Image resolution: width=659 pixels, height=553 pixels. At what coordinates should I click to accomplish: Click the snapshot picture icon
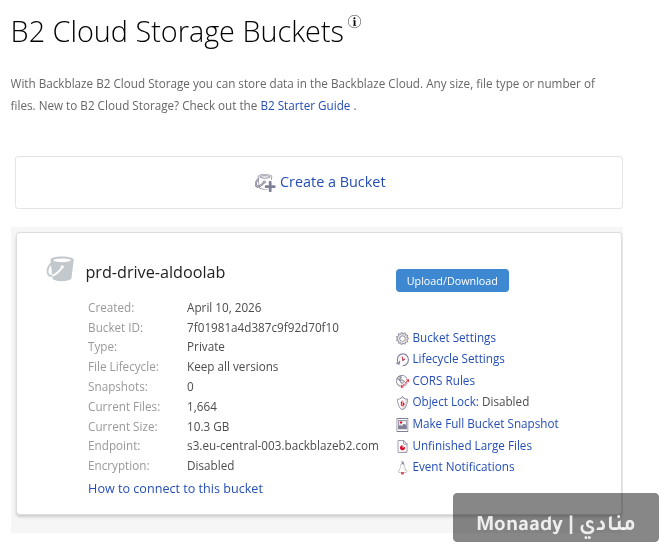pyautogui.click(x=402, y=424)
